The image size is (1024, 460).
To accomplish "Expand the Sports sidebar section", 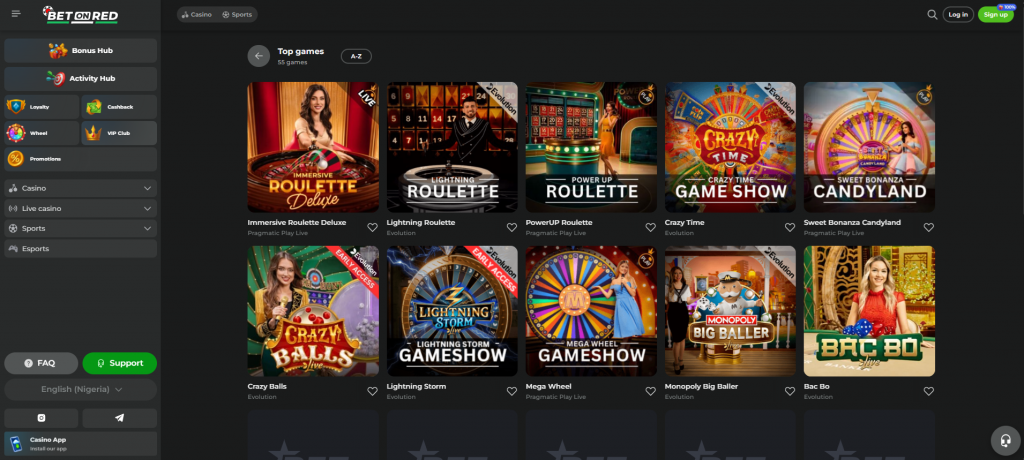I will point(80,229).
